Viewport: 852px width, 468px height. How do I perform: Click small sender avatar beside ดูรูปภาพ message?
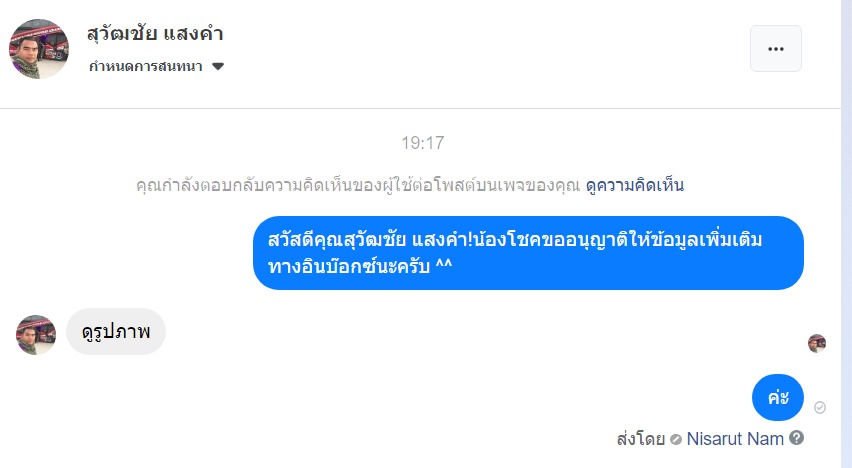point(36,334)
